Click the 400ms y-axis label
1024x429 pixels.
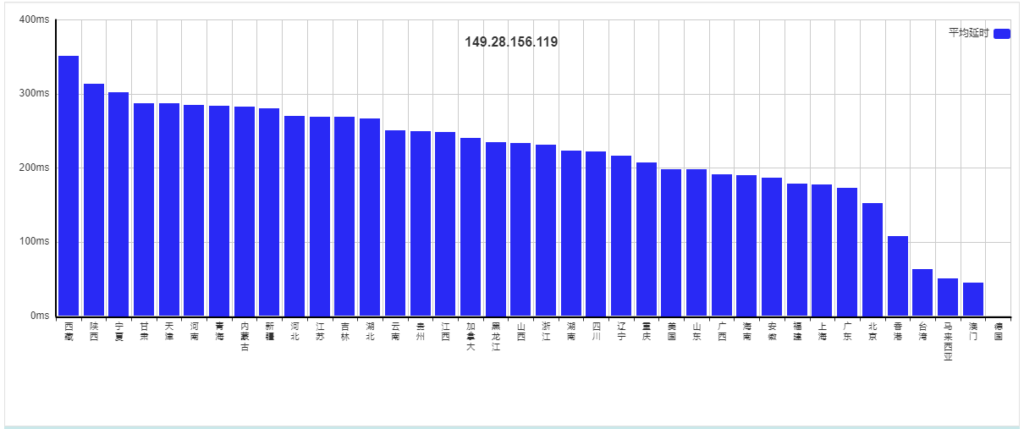tap(34, 20)
